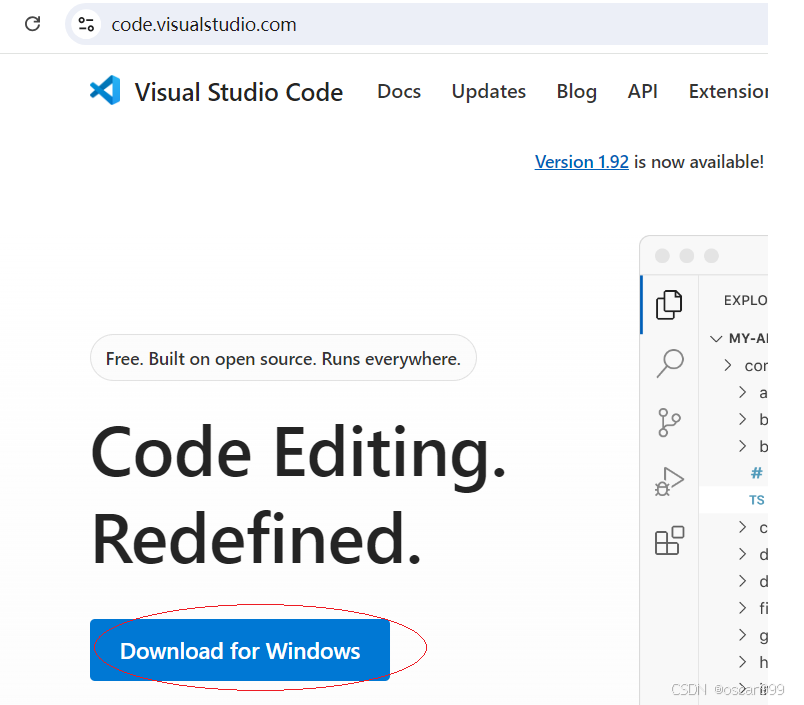
Task: Expand the 'a' folder chevron
Action: click(x=742, y=392)
